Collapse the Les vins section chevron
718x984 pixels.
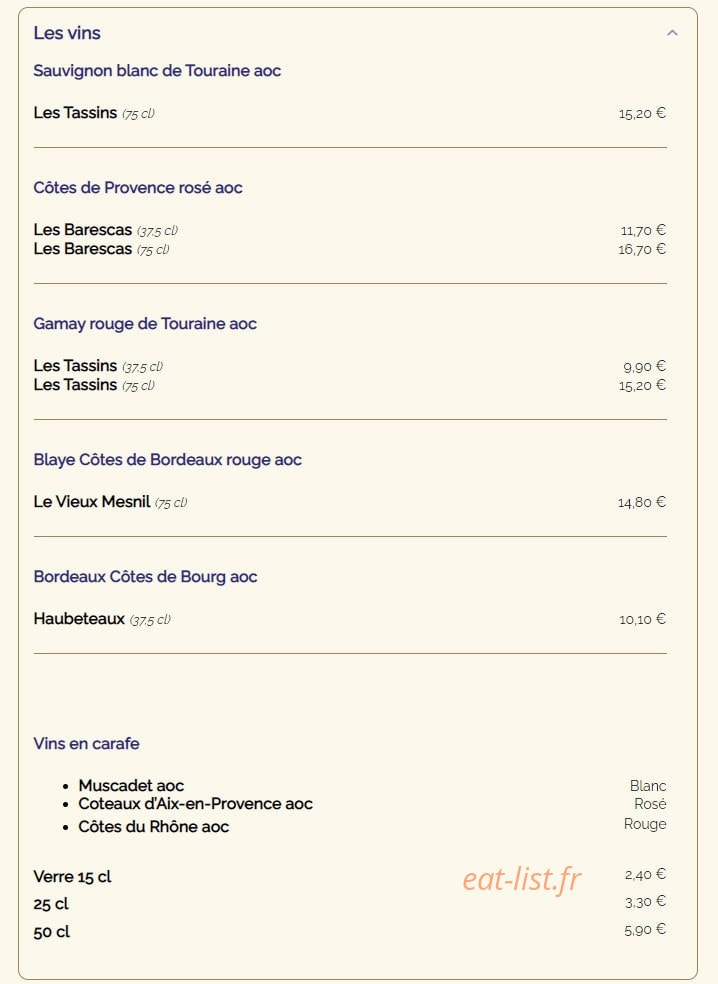(672, 33)
